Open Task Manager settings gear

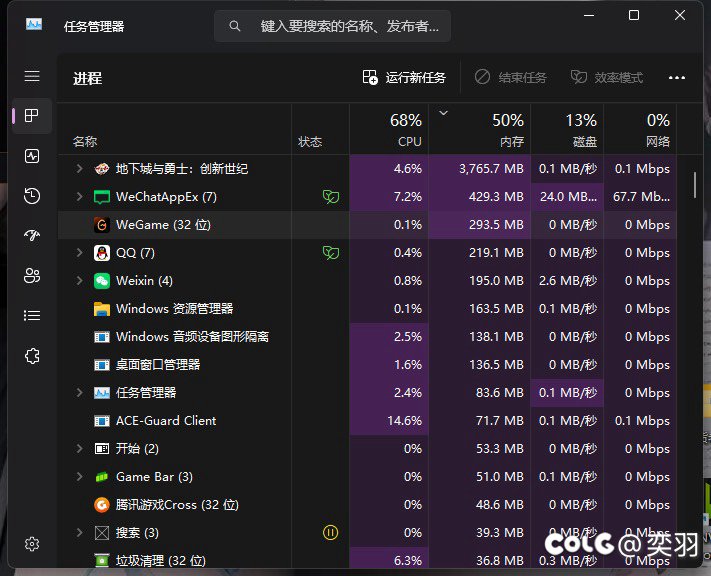(32, 544)
